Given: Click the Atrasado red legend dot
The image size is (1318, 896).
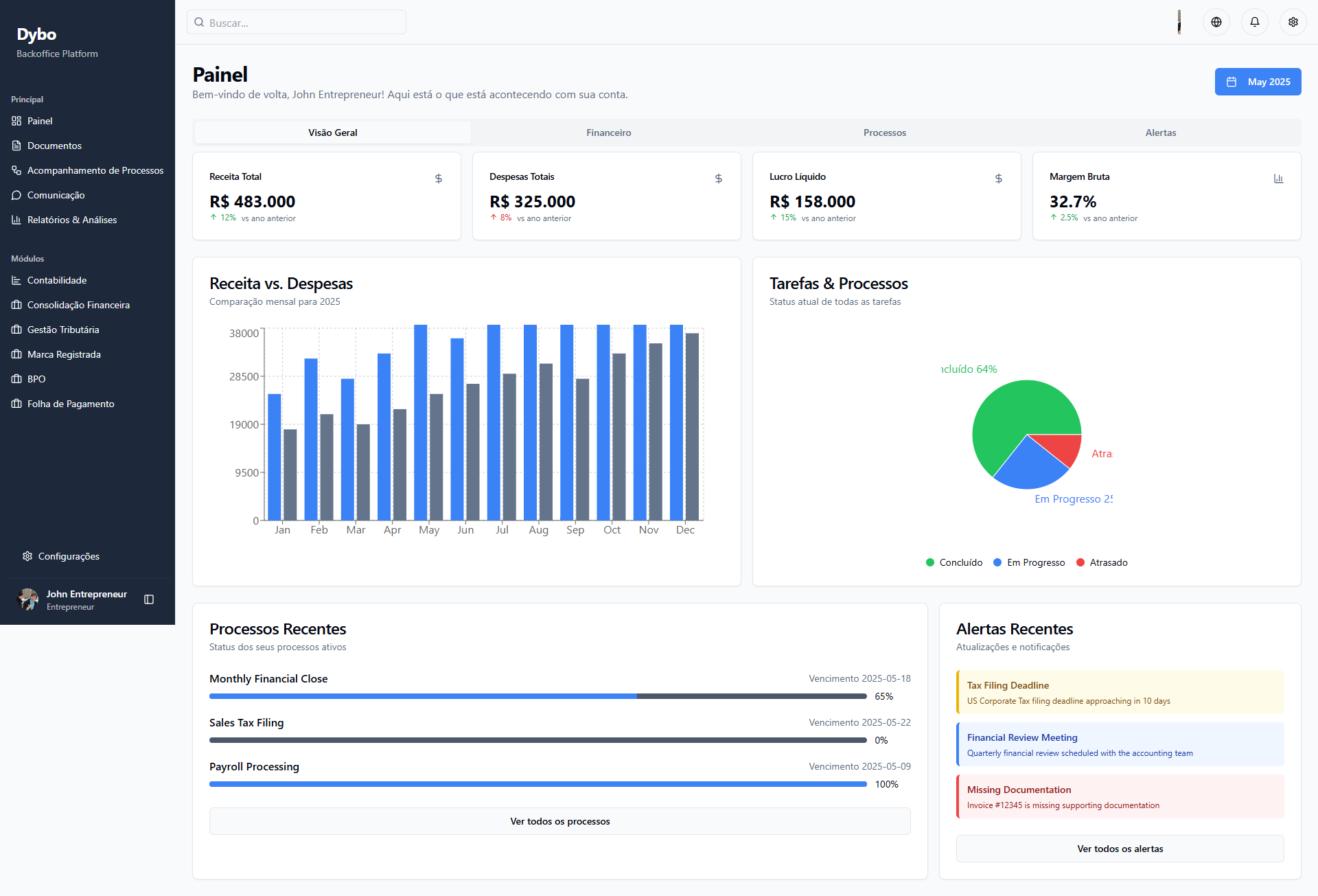Looking at the screenshot, I should tap(1080, 562).
